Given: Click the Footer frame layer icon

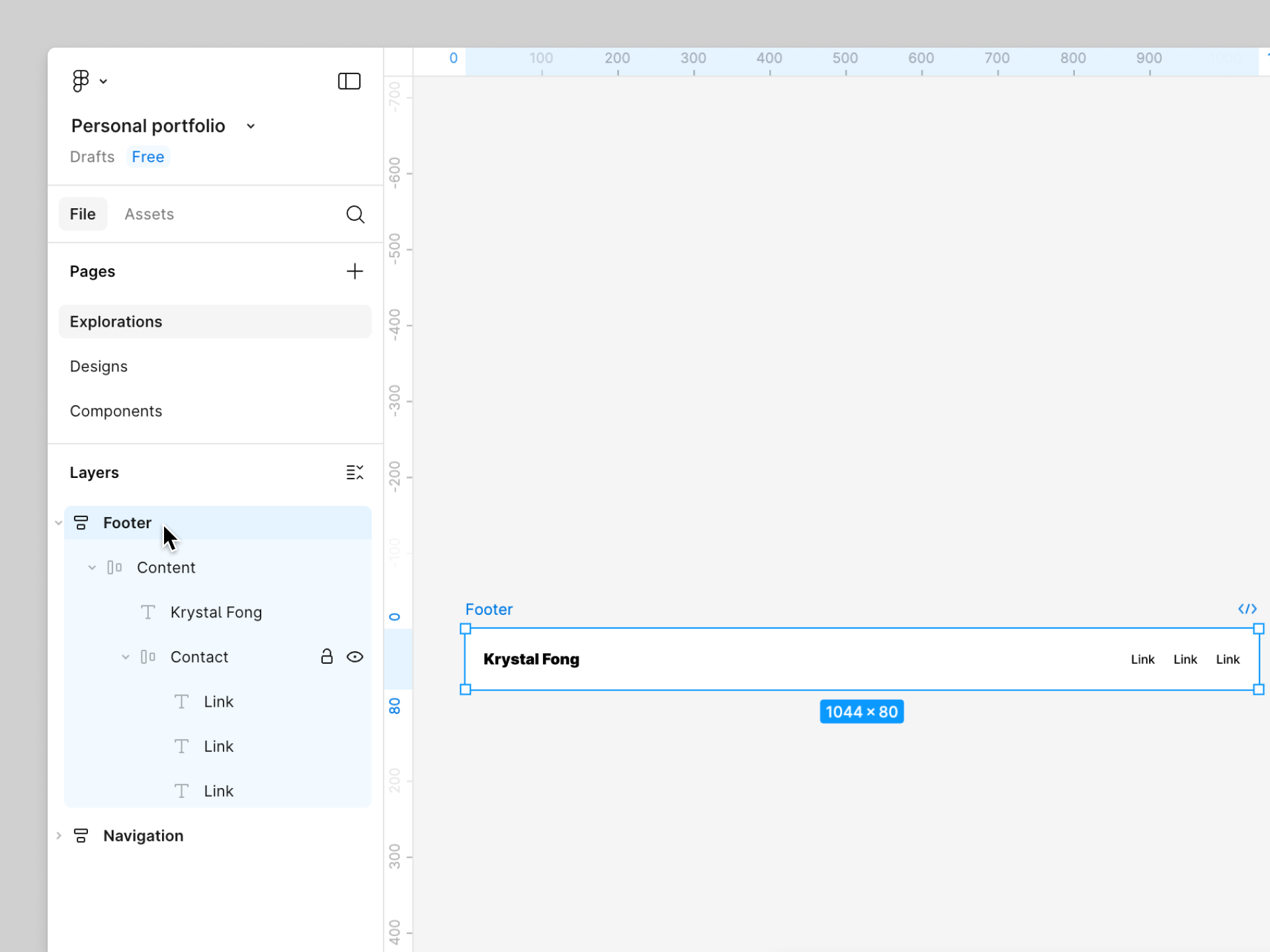Looking at the screenshot, I should [x=81, y=523].
